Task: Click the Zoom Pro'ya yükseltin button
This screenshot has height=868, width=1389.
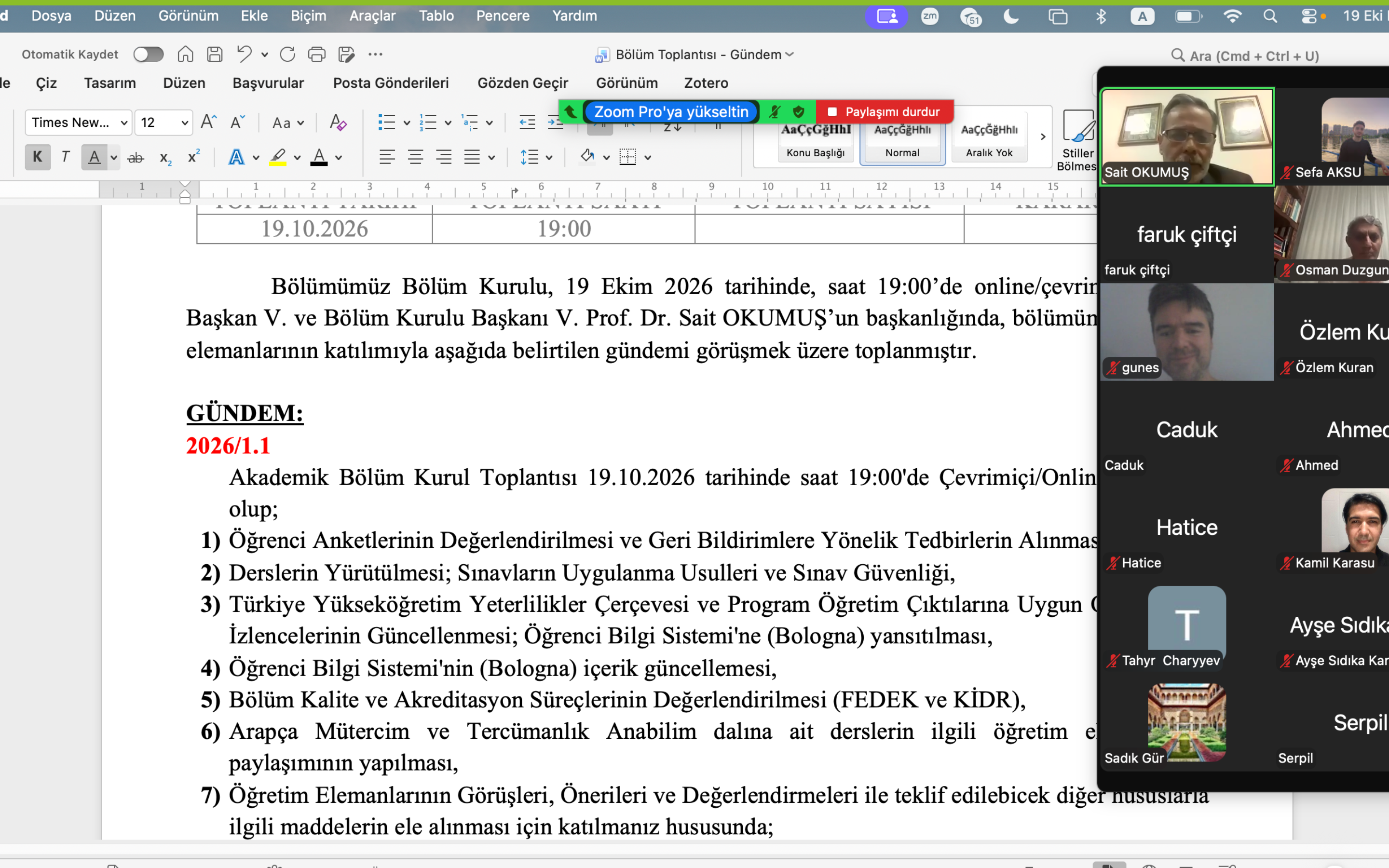Action: 671,111
